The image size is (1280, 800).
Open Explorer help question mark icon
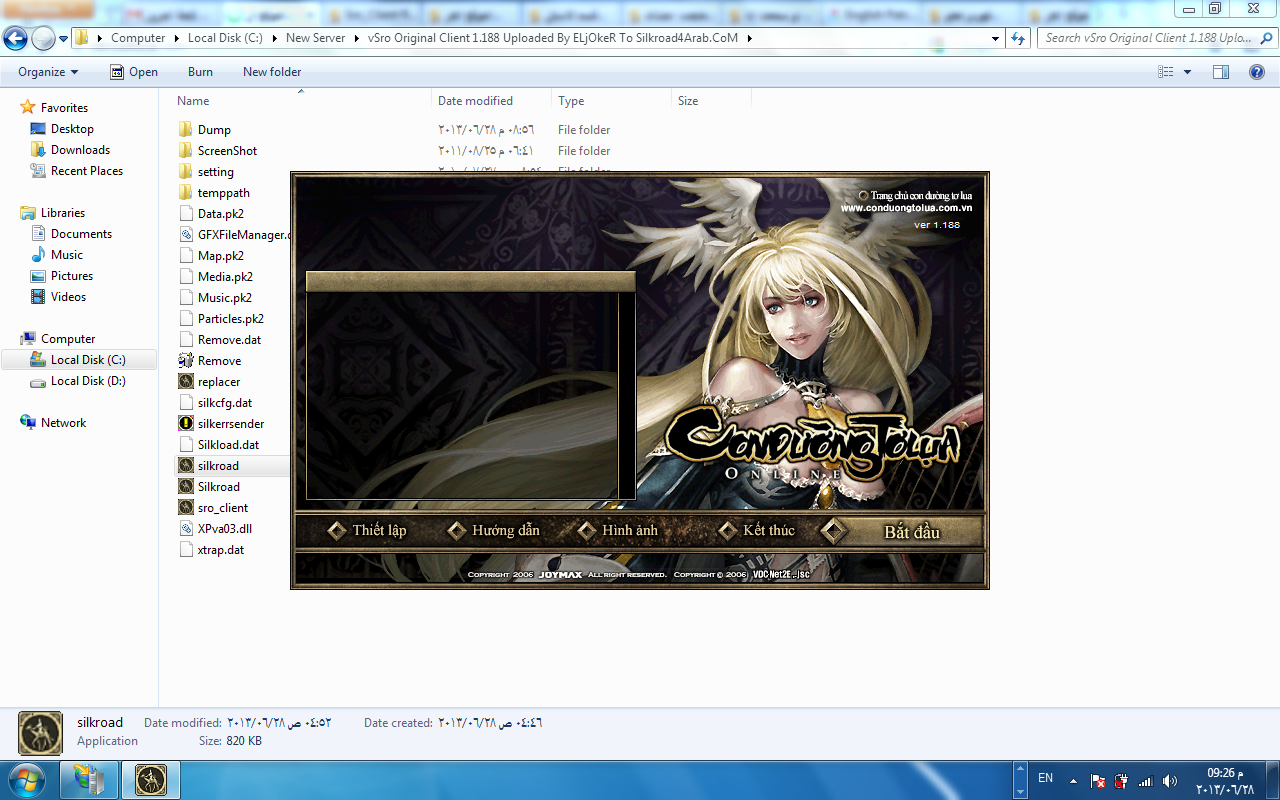1257,72
